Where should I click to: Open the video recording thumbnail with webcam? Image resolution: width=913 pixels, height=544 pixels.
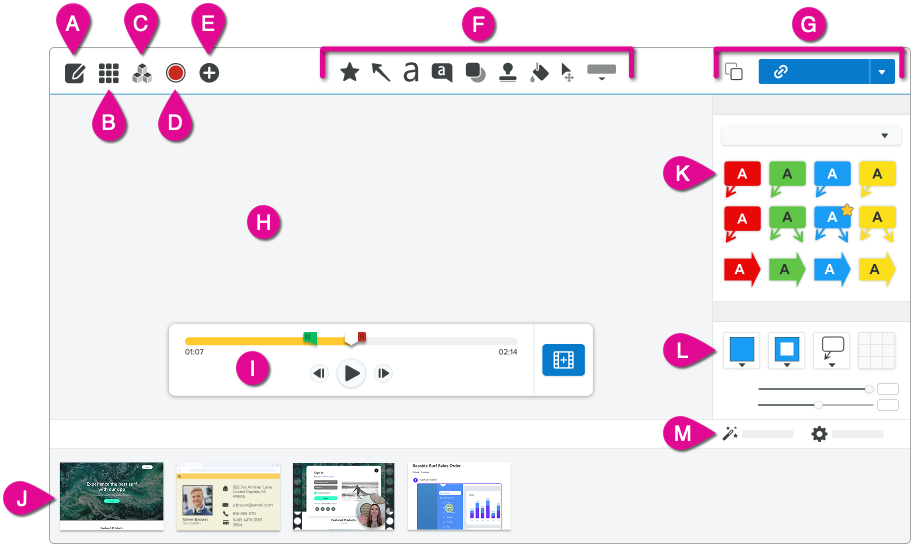coord(344,496)
